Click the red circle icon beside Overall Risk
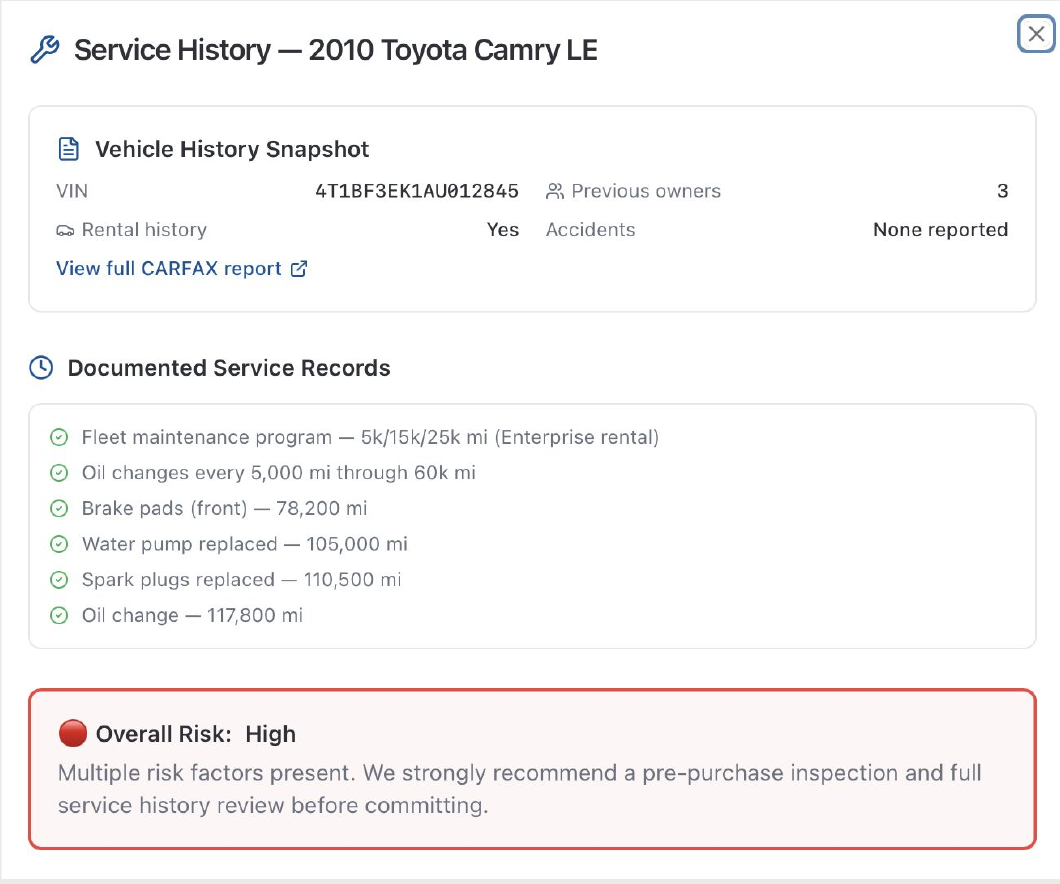The width and height of the screenshot is (1060, 884). tap(72, 733)
